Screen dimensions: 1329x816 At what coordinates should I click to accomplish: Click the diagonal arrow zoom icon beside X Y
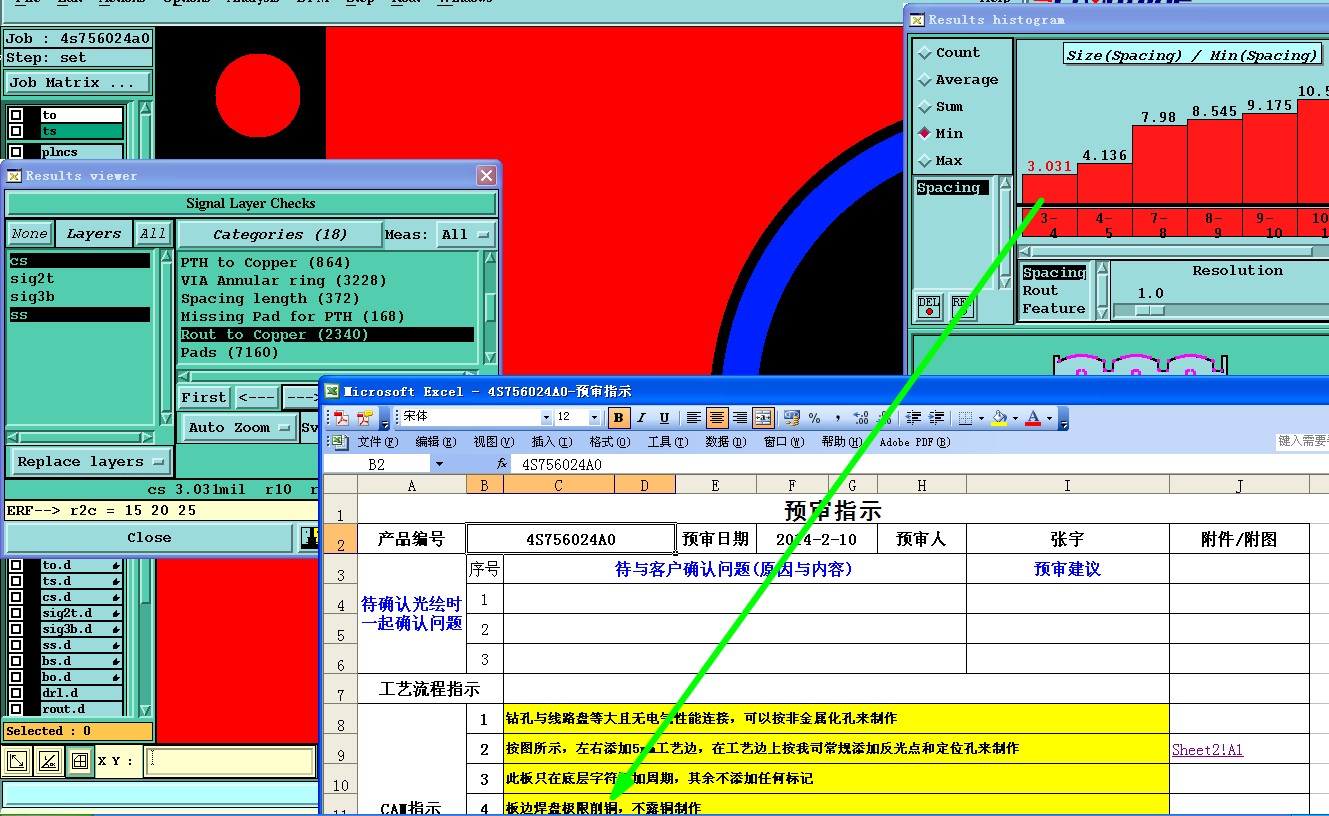click(17, 762)
